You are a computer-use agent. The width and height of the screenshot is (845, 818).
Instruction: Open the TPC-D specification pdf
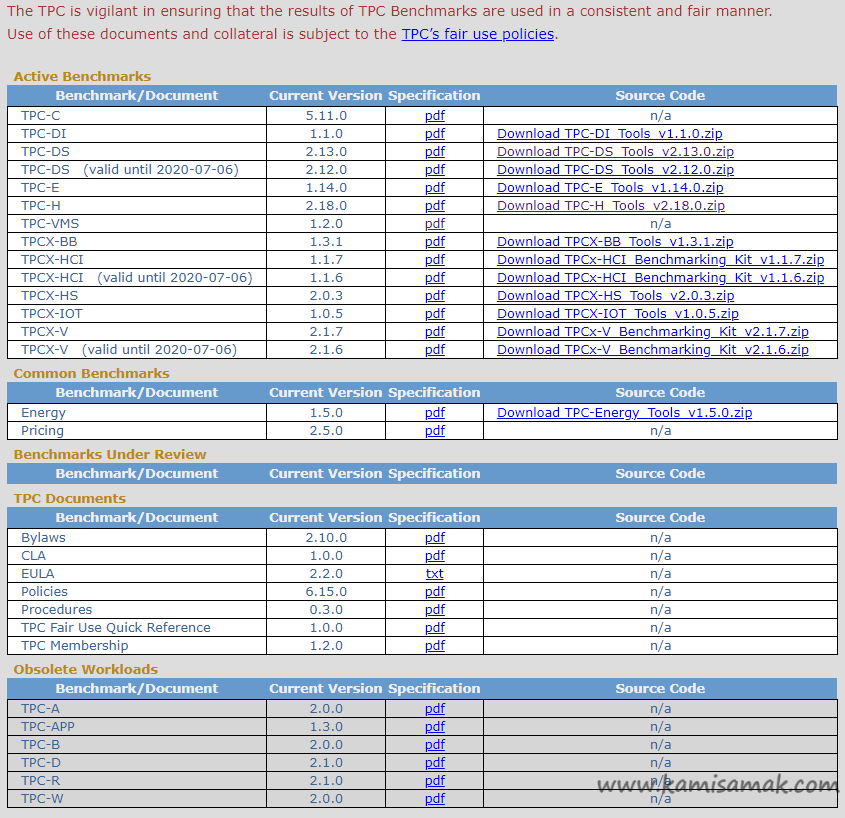point(434,762)
